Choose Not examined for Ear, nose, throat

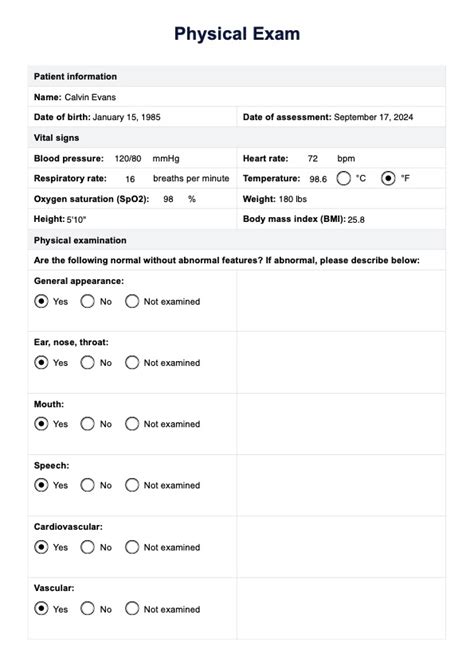click(x=132, y=363)
